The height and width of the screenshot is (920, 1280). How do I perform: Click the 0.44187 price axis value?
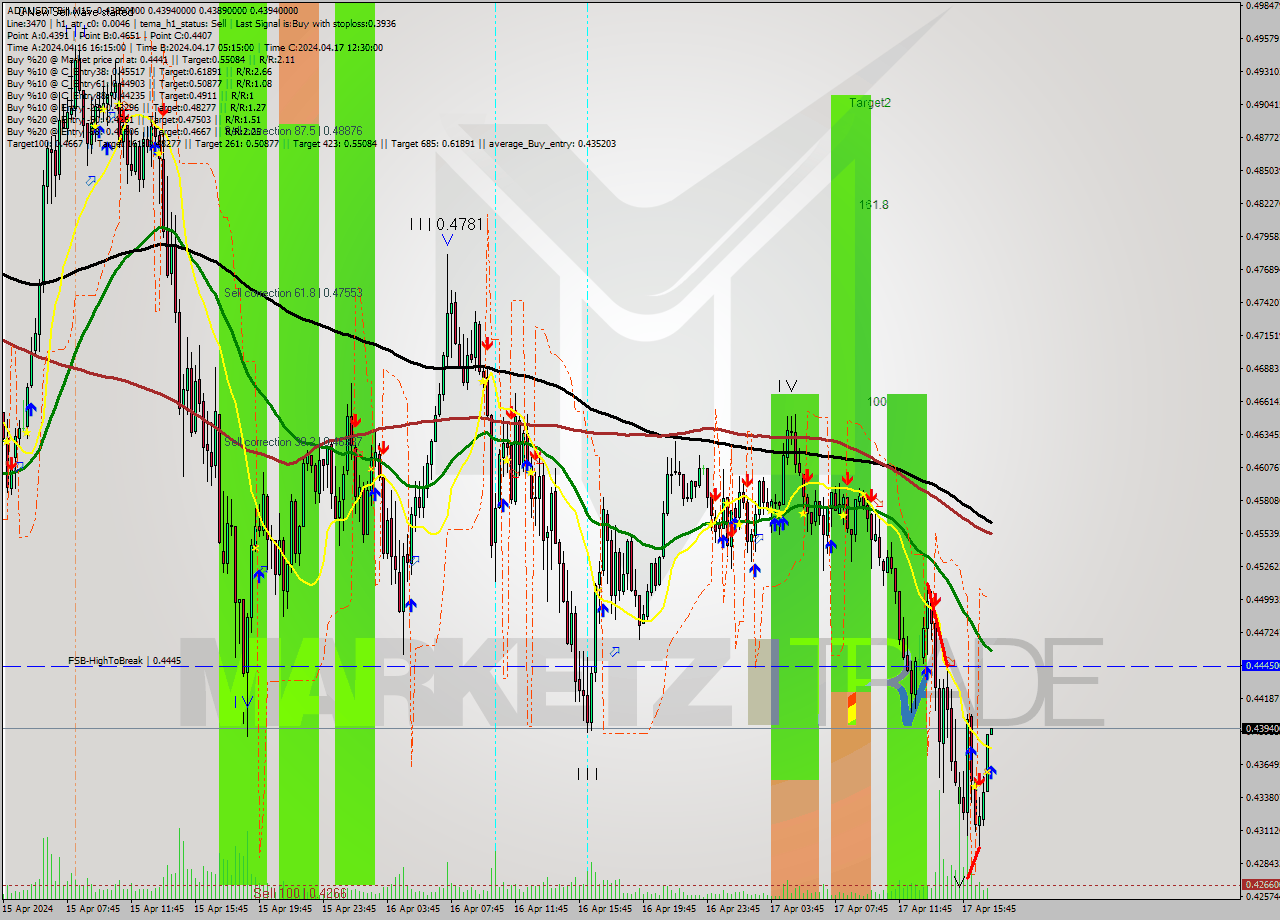click(1263, 698)
